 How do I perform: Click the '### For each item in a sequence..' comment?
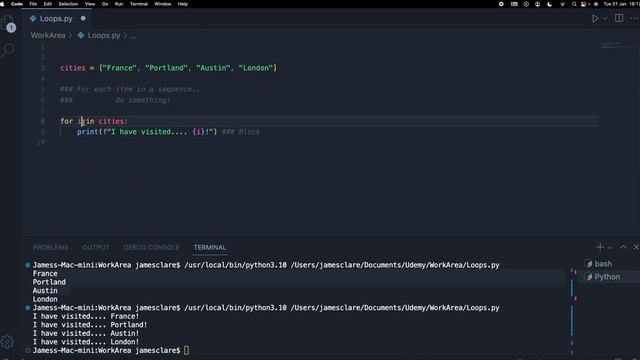(130, 89)
